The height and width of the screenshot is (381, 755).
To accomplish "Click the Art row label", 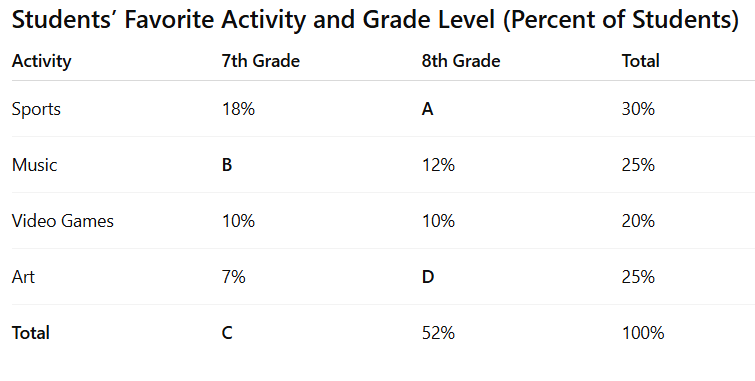I will point(23,277).
